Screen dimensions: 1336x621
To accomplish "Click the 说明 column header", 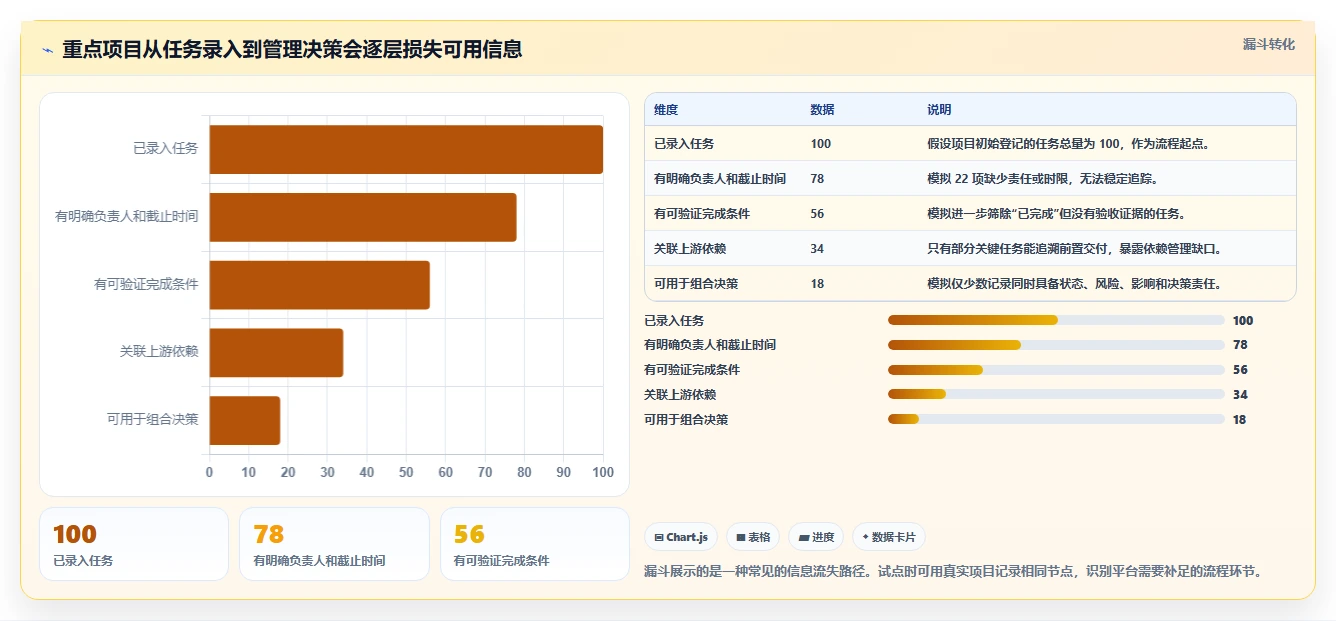I will pyautogui.click(x=939, y=110).
